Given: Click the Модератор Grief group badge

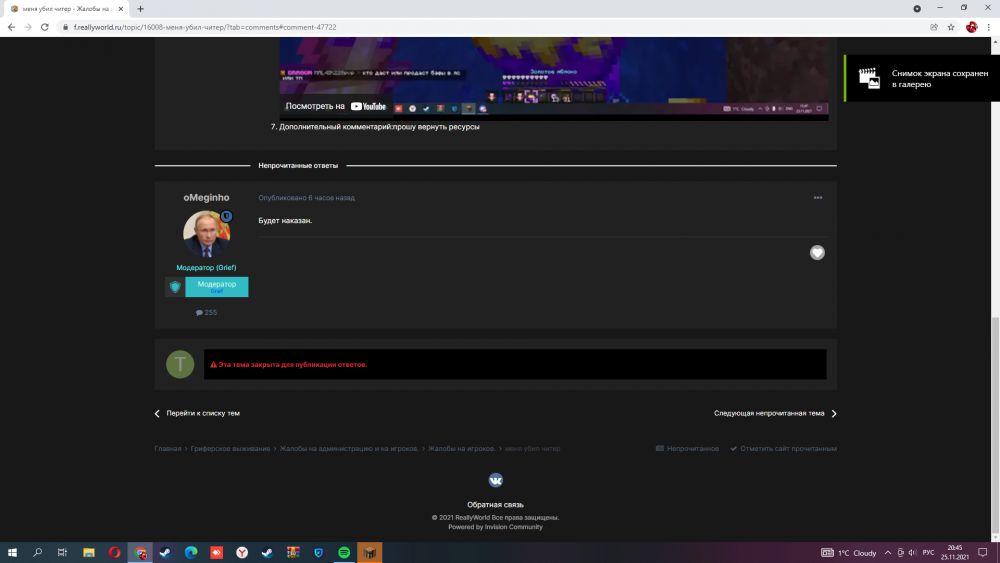Looking at the screenshot, I should coord(217,287).
